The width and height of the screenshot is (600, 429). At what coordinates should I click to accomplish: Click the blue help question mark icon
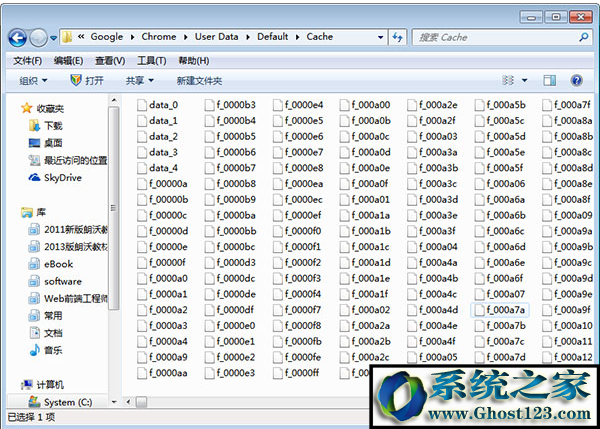(576, 80)
